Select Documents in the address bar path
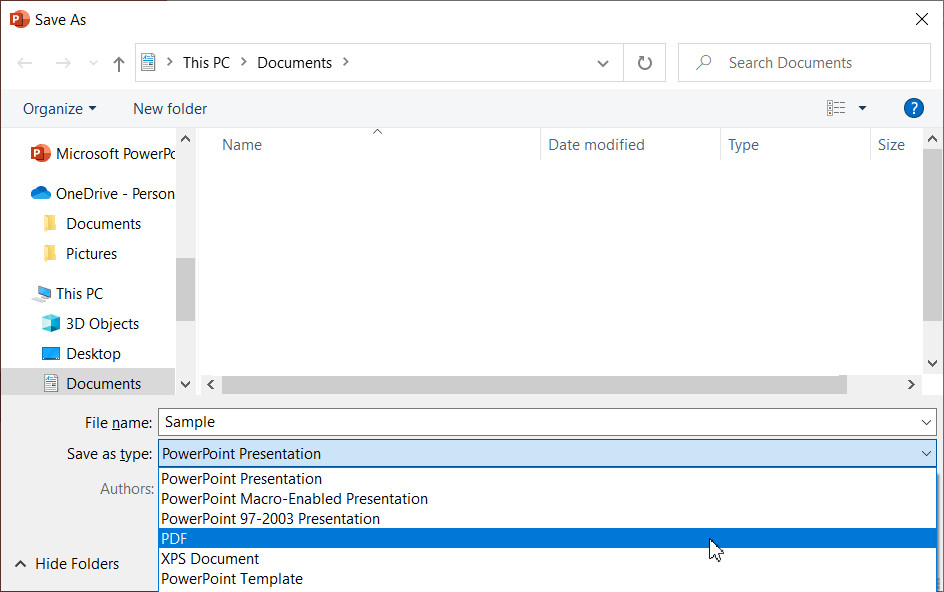 pyautogui.click(x=294, y=63)
